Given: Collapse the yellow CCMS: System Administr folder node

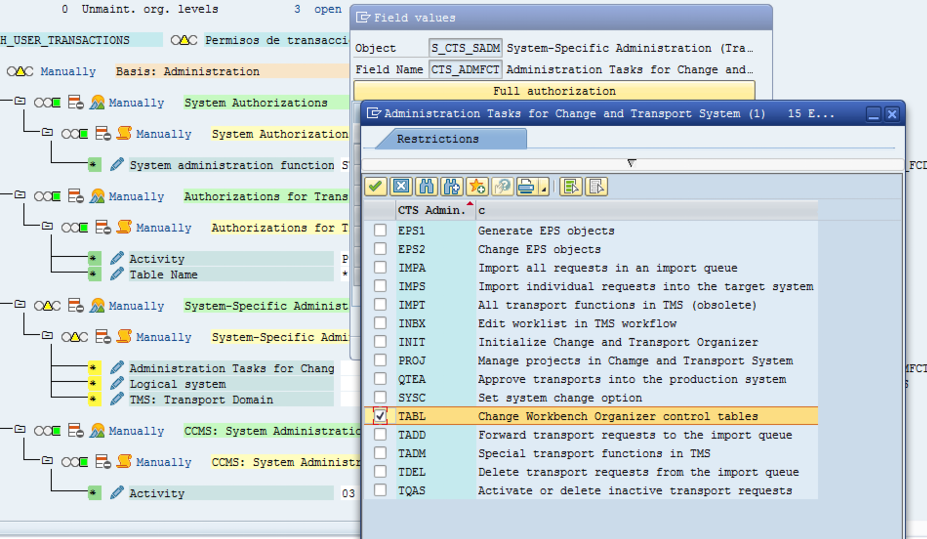Looking at the screenshot, I should pos(47,460).
